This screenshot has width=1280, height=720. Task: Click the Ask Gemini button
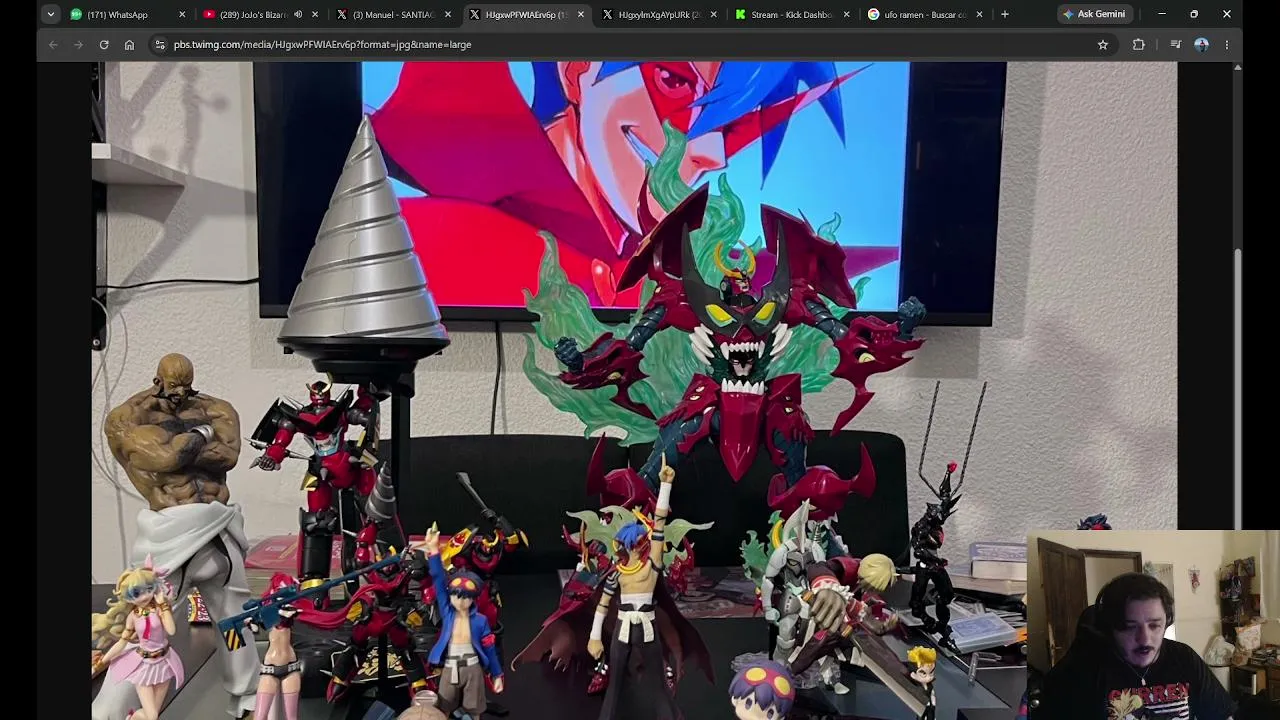[1094, 14]
